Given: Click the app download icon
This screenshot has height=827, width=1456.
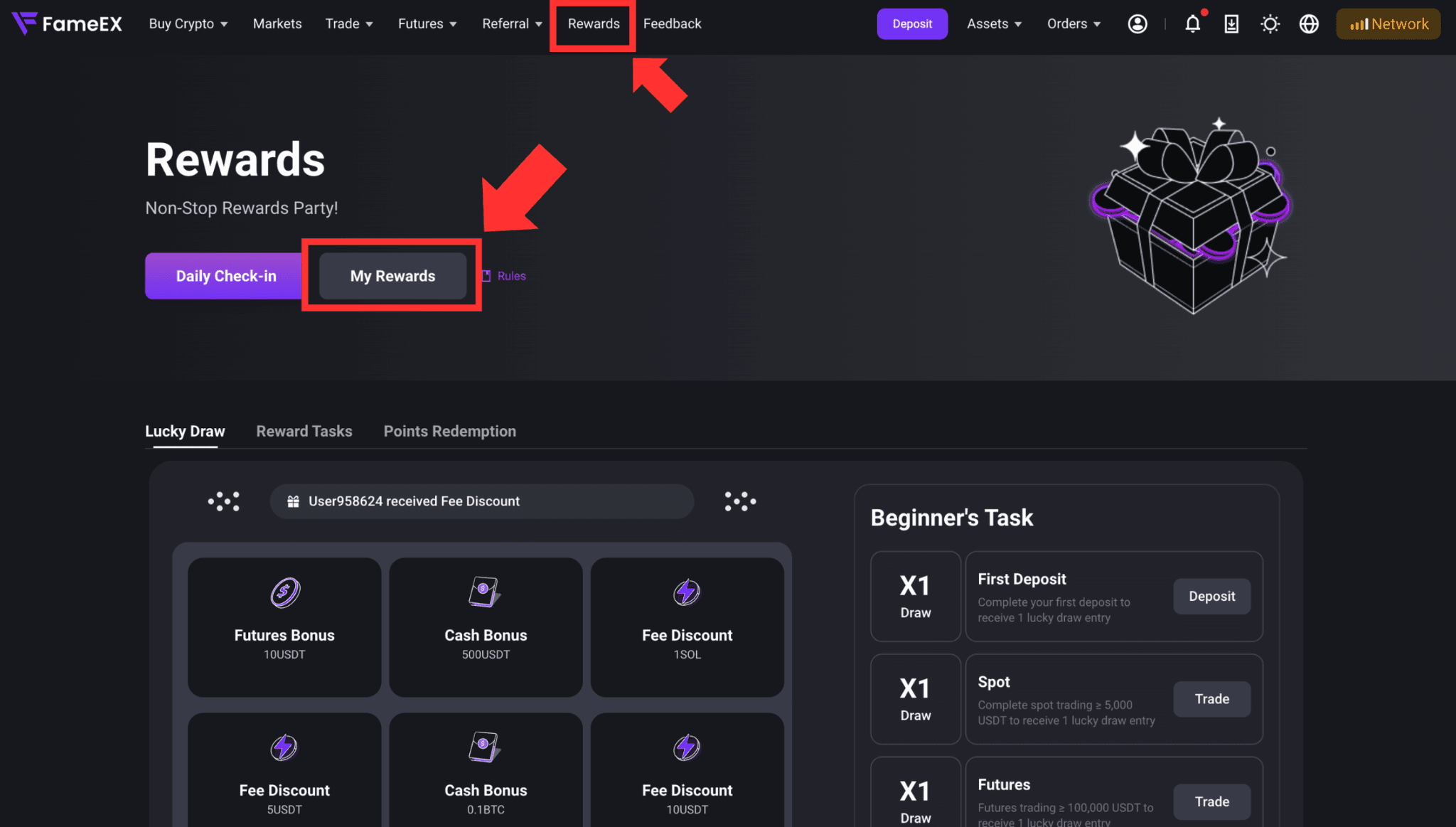Looking at the screenshot, I should 1231,24.
